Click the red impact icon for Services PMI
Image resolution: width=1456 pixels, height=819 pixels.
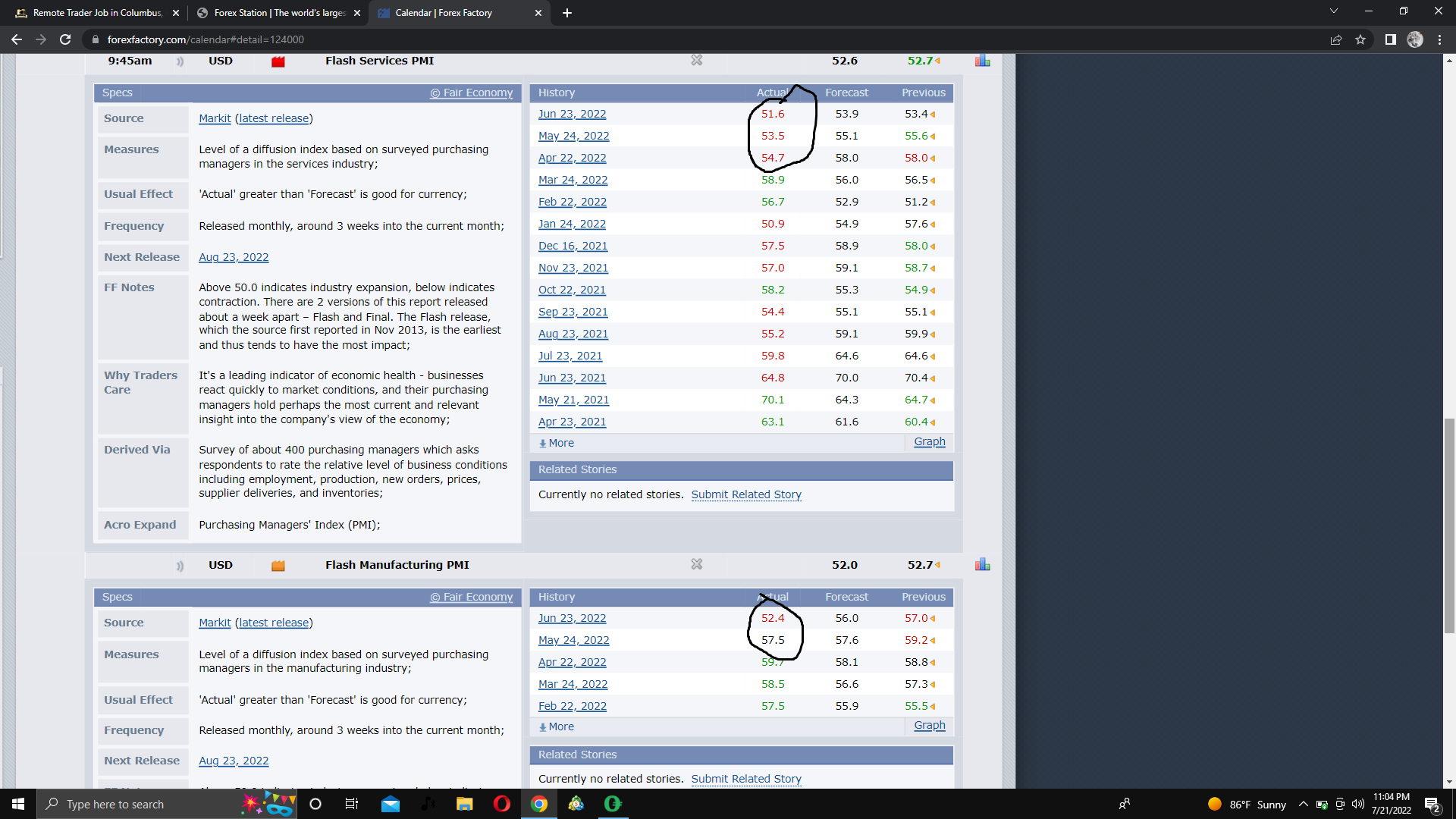click(278, 61)
